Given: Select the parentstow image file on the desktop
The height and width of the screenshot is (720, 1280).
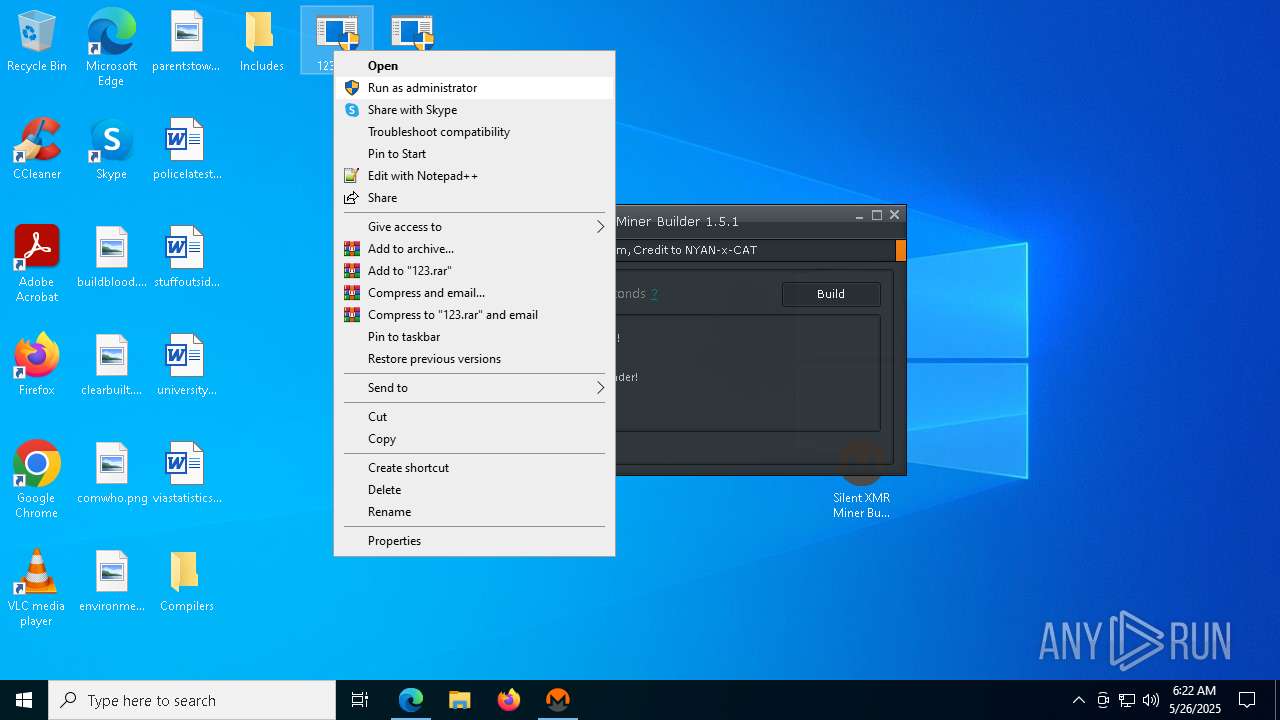Looking at the screenshot, I should (186, 42).
